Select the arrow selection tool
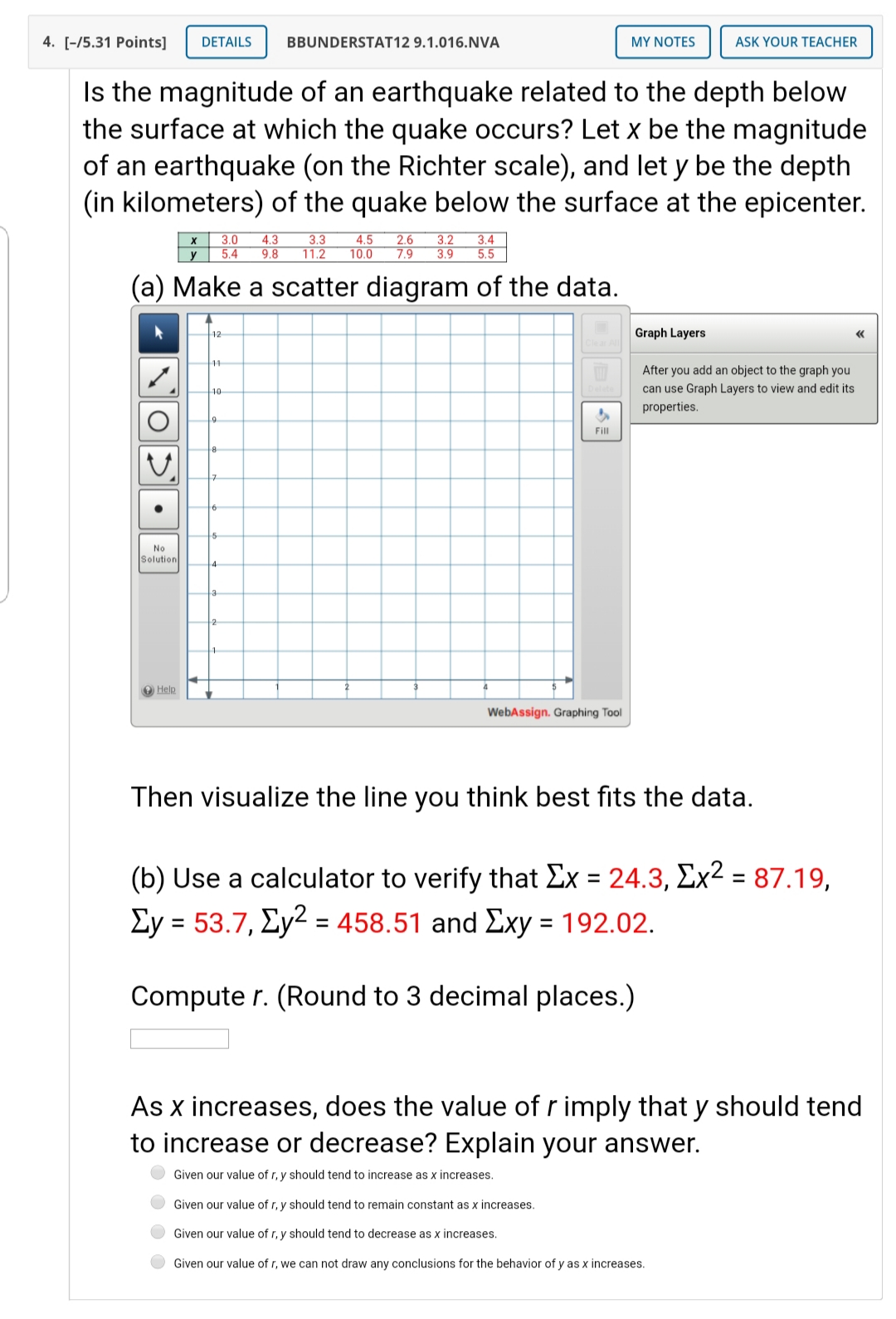The image size is (896, 1319). tap(158, 335)
